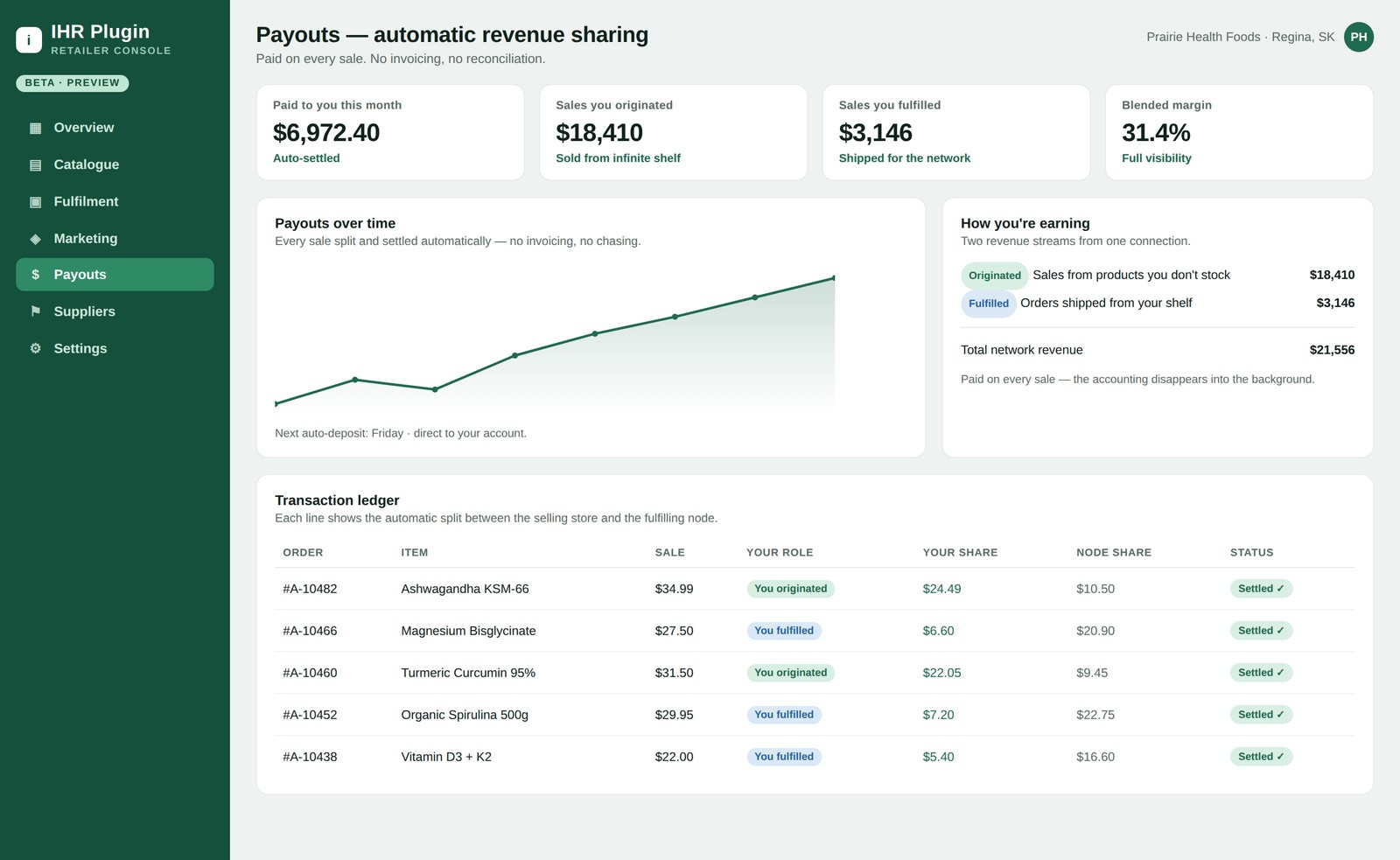Click the item 'Turmeric Curcumin 95%'
The width and height of the screenshot is (1400, 860).
[x=468, y=673]
